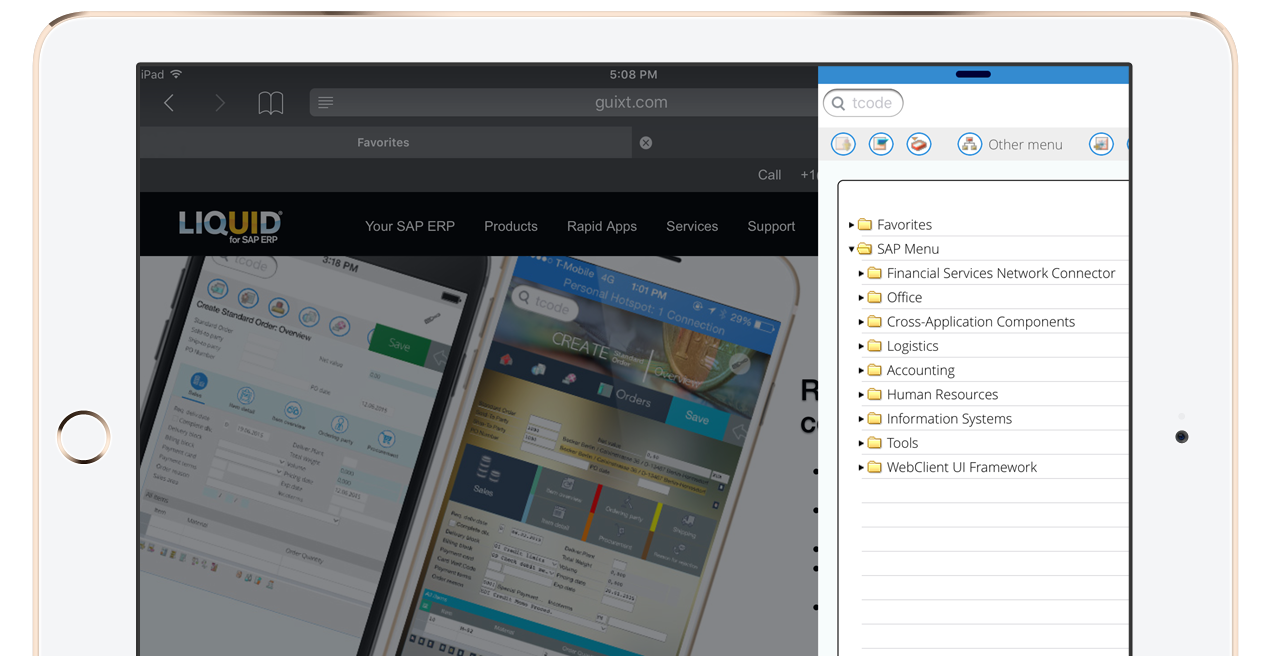
Task: Click the SAP menu toolbar icon
Action: pyautogui.click(x=881, y=144)
